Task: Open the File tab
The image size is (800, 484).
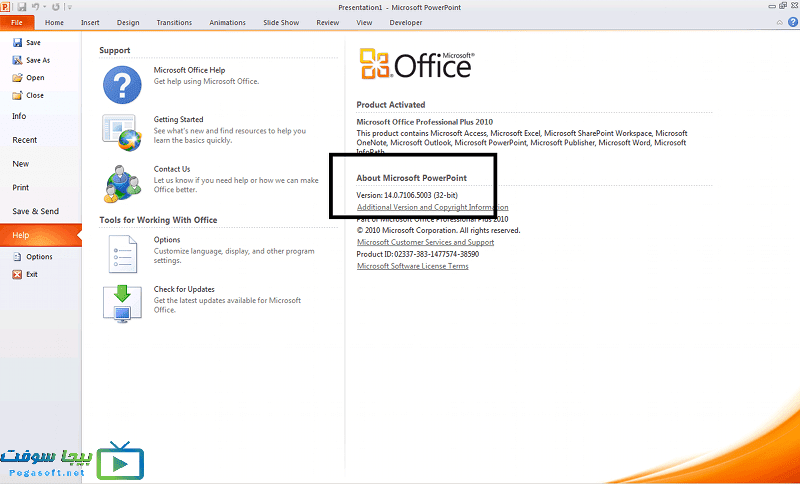Action: 17,22
